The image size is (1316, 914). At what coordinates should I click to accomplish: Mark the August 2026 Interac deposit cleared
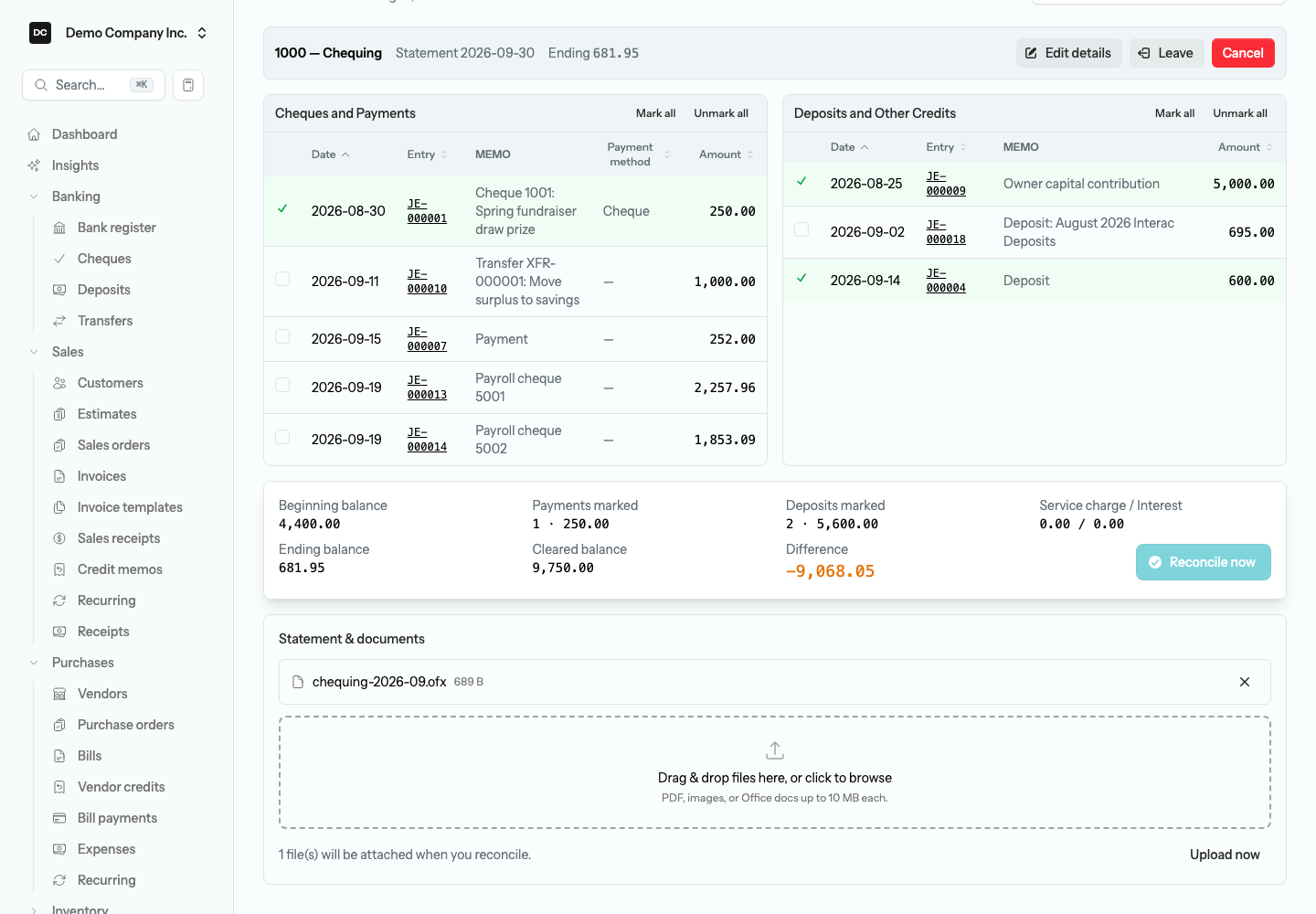click(801, 230)
